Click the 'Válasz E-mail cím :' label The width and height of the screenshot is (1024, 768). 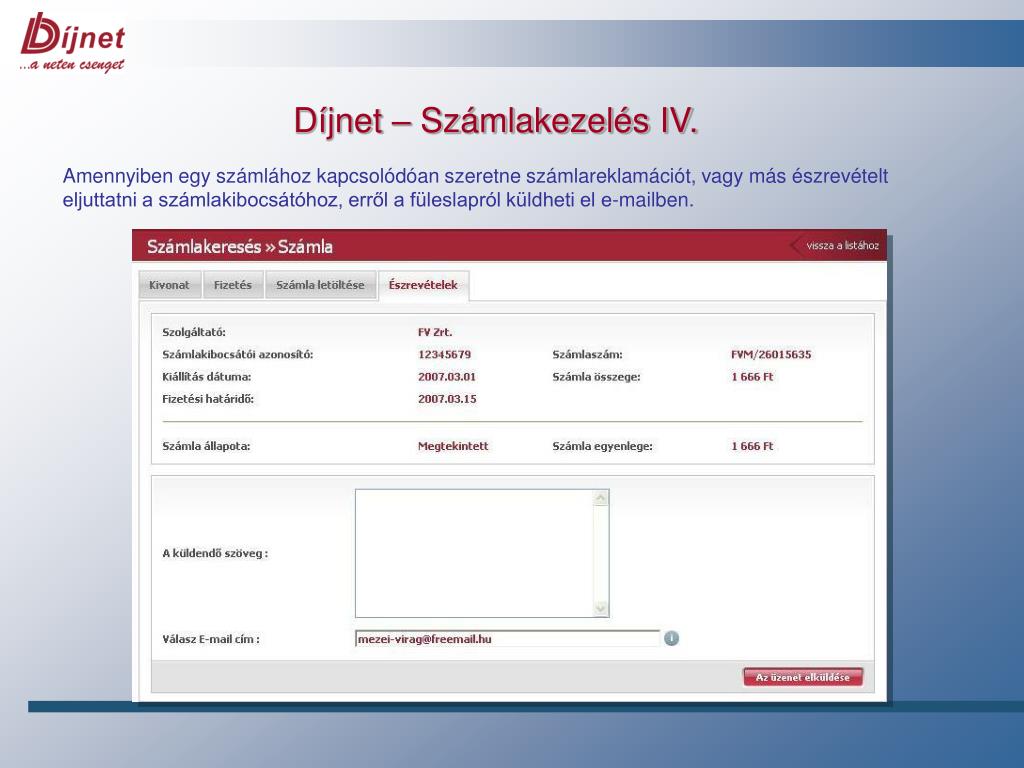pos(211,639)
